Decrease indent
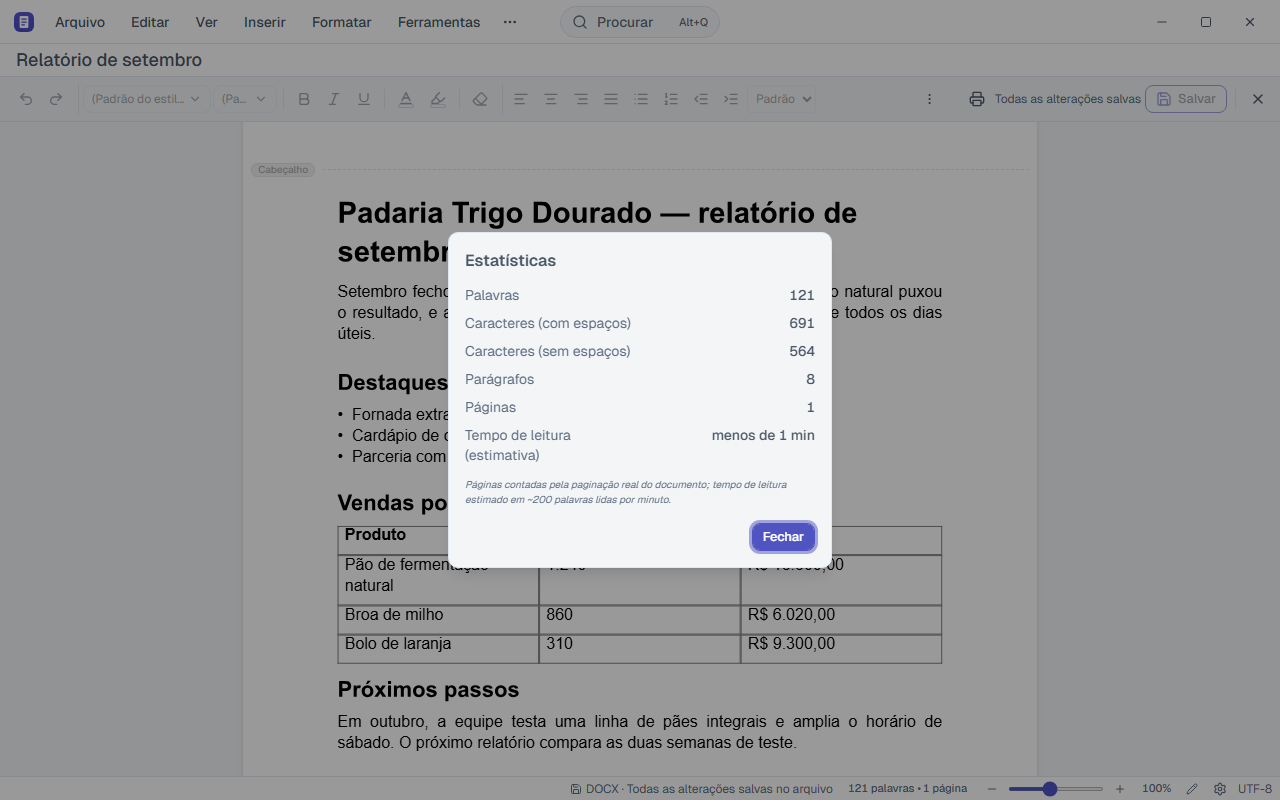 701,99
